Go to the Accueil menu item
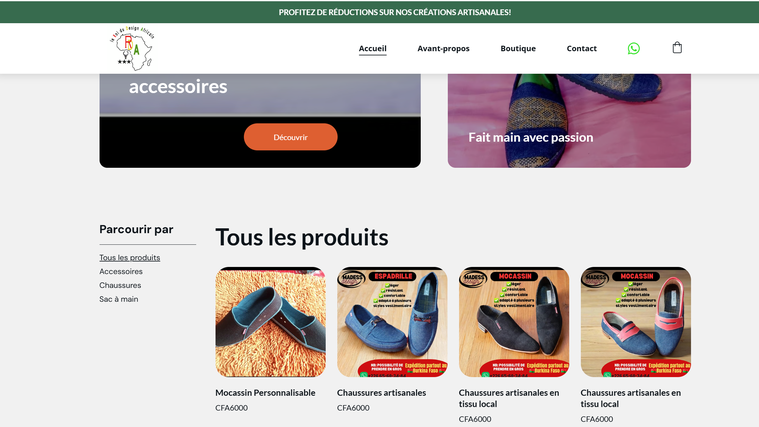 (x=373, y=48)
